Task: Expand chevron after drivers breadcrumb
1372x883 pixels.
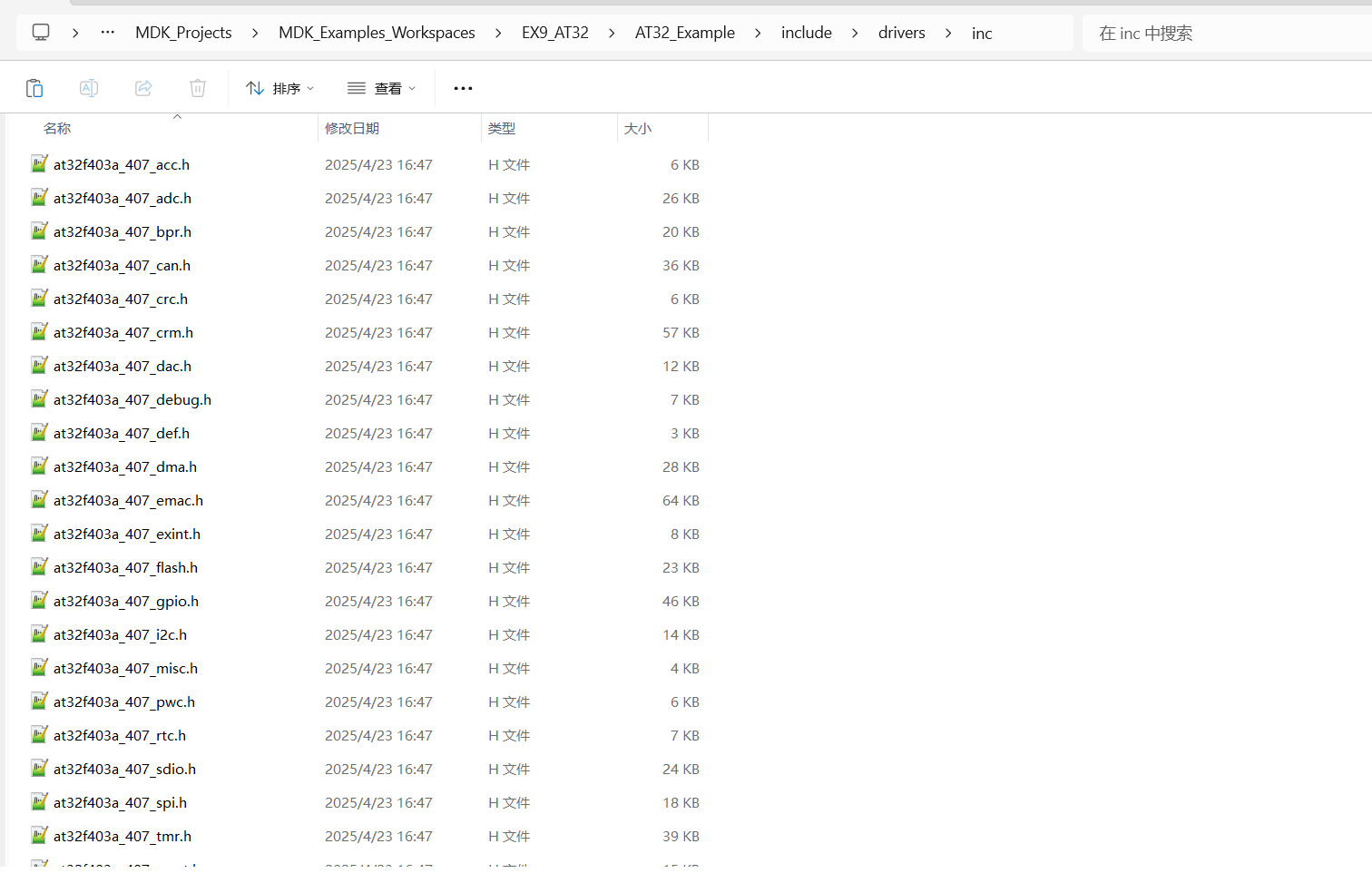Action: pos(948,33)
